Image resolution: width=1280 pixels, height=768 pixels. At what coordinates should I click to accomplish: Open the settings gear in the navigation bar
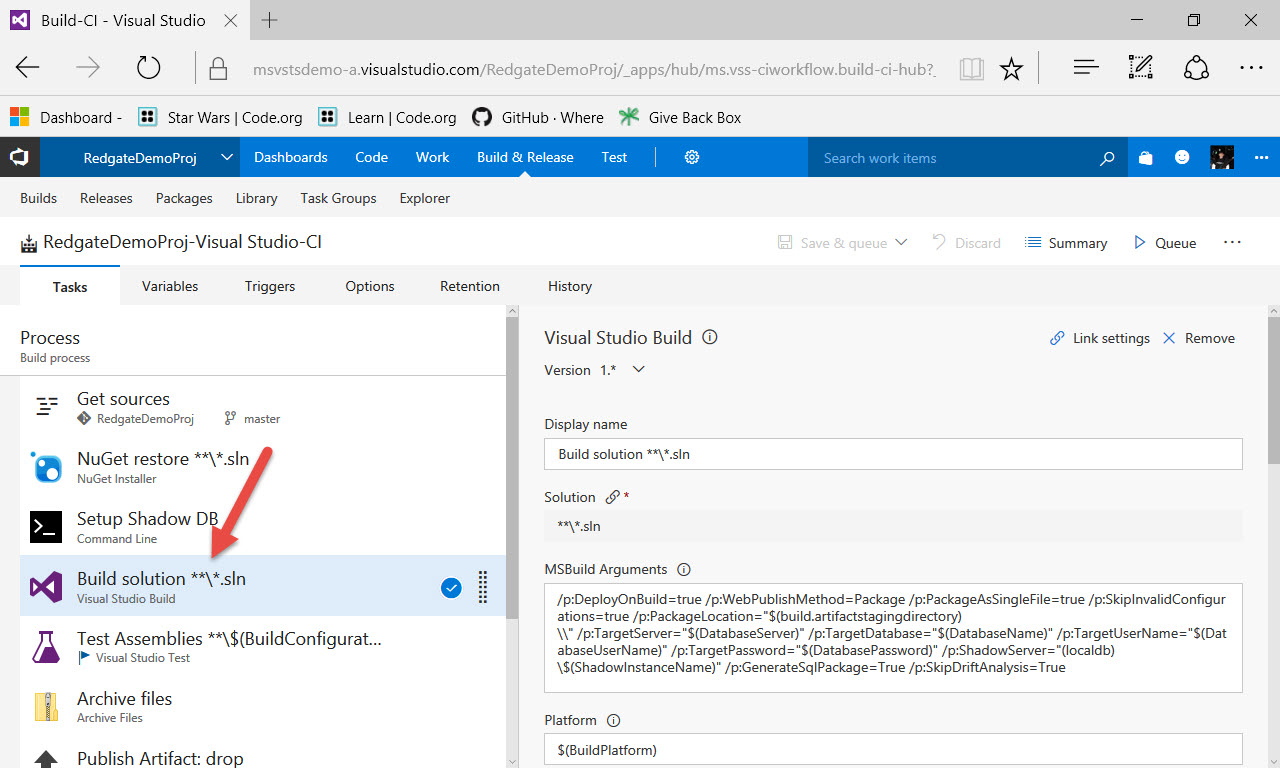coord(692,157)
